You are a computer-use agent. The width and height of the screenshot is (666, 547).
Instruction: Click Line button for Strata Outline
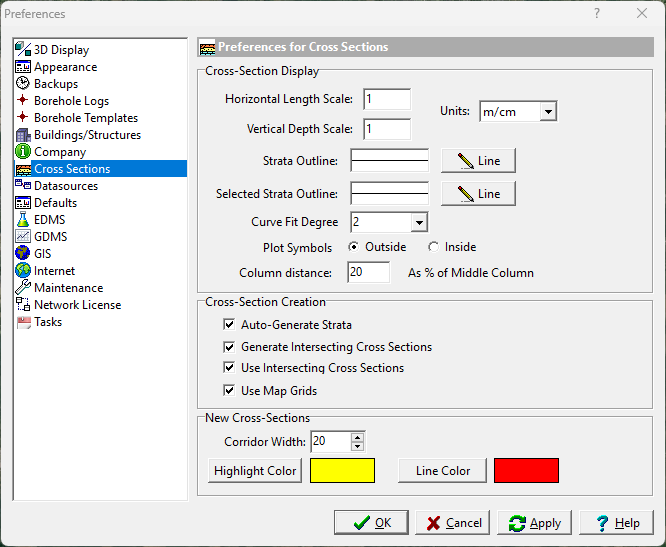477,160
